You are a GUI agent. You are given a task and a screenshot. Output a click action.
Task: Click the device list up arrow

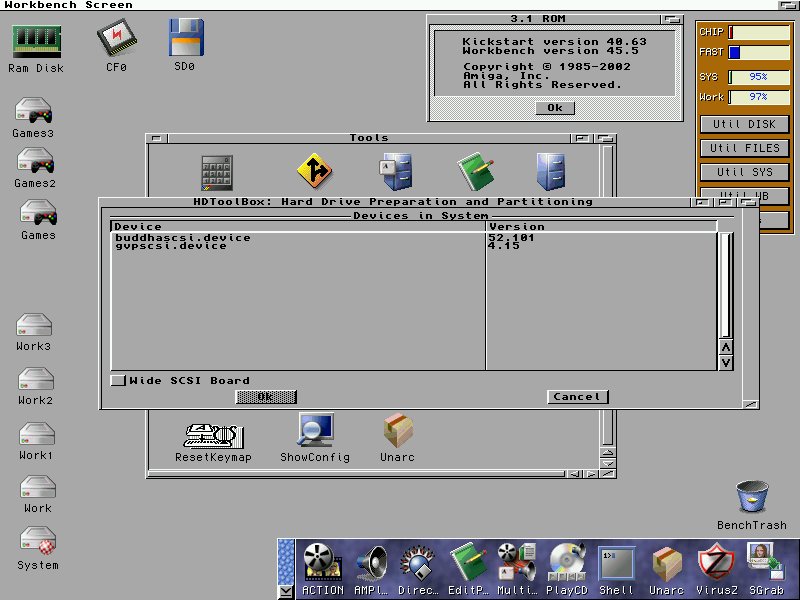[726, 347]
